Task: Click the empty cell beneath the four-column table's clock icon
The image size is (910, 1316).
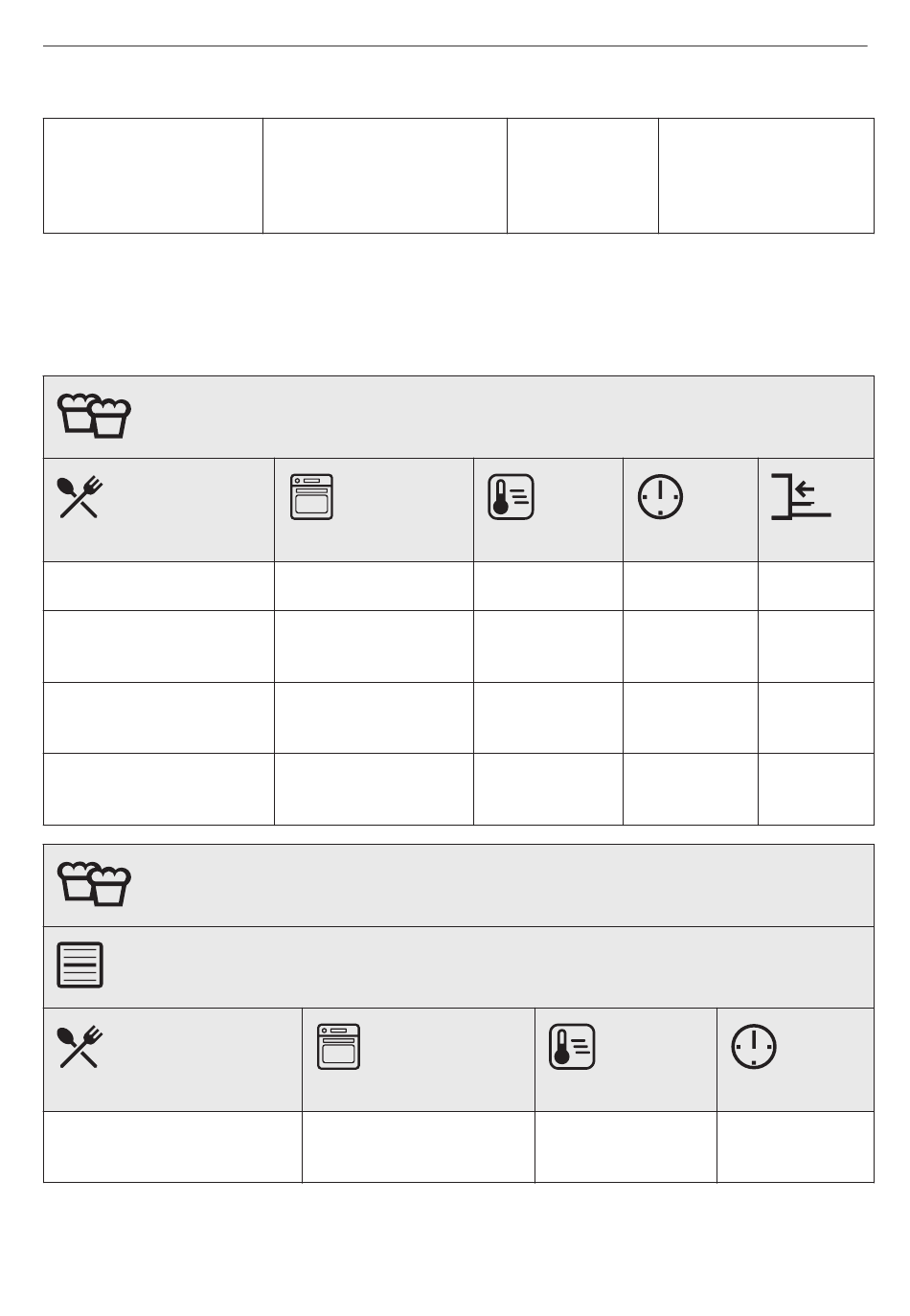Action: pos(795,1146)
